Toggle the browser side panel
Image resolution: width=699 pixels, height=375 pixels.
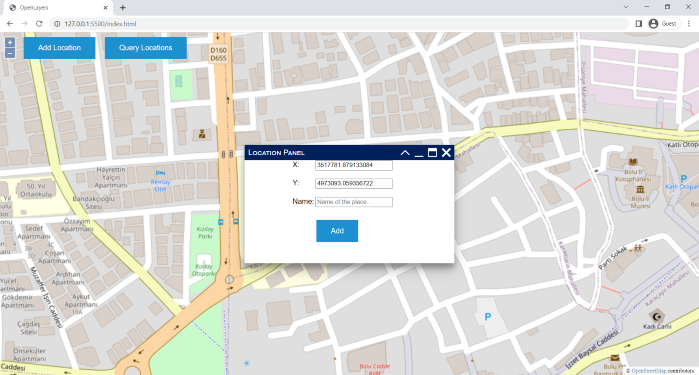pos(638,24)
